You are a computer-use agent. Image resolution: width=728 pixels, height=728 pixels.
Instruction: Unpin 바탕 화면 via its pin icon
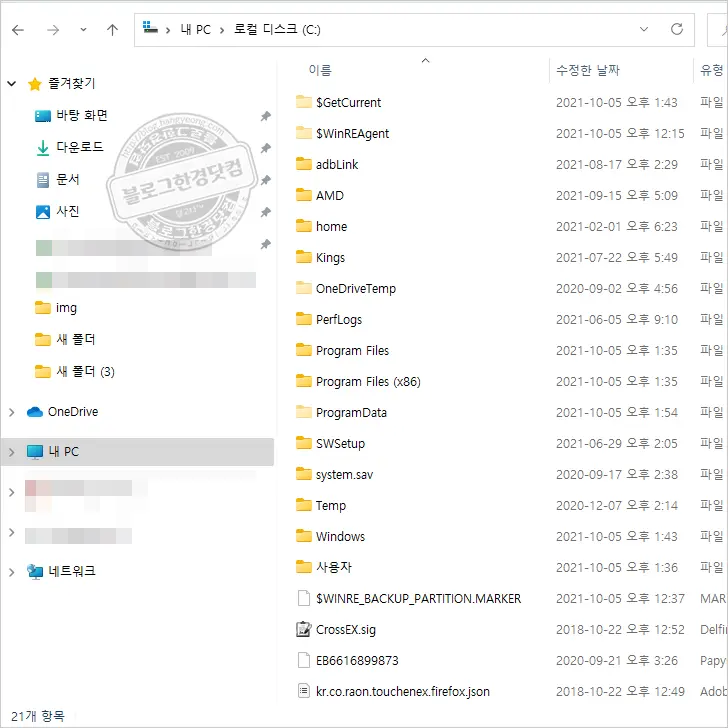tap(265, 116)
